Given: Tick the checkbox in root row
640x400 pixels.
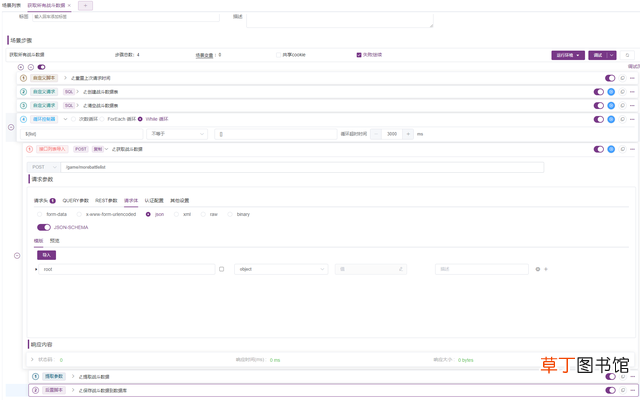Looking at the screenshot, I should coord(222,269).
